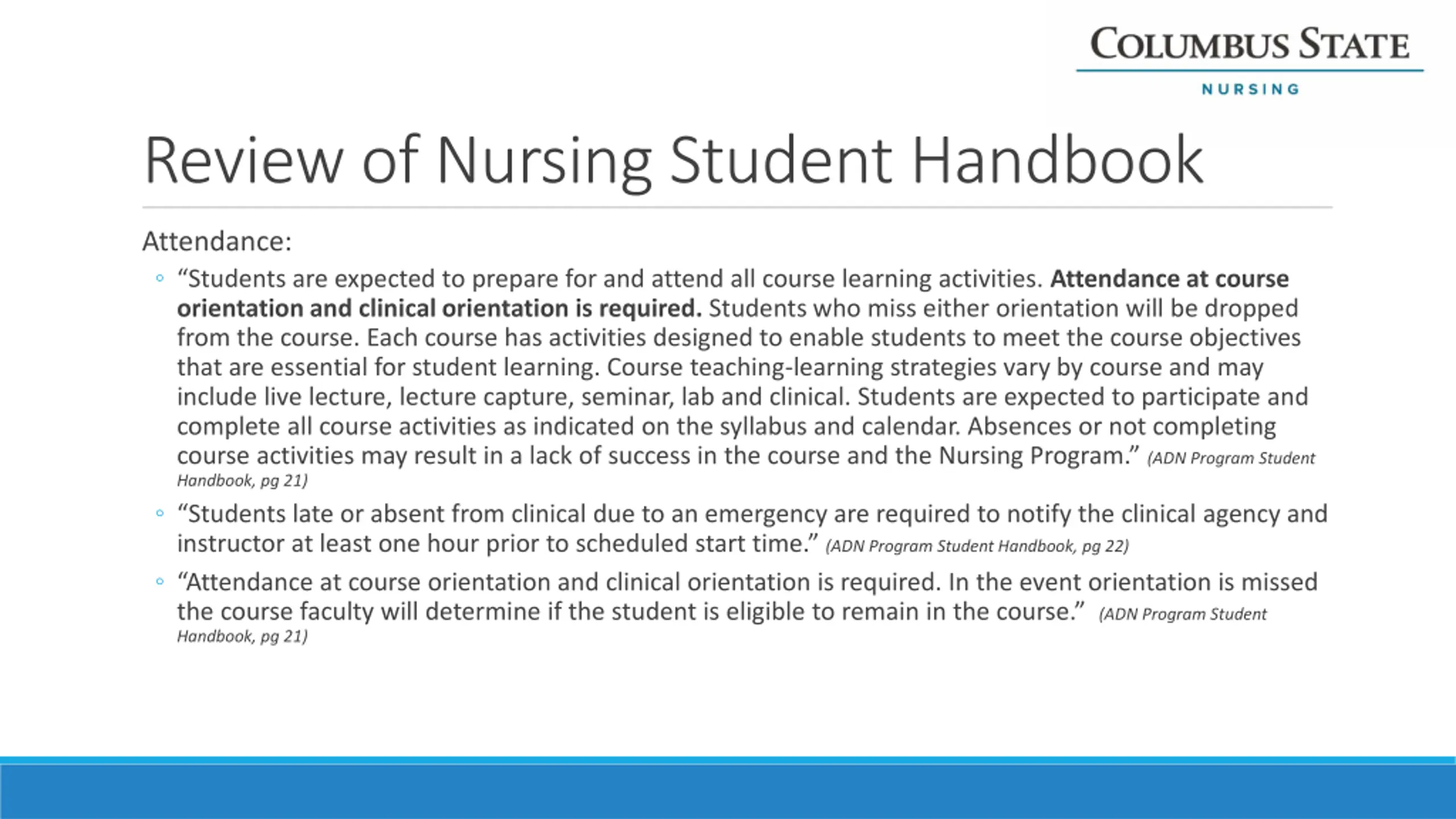Click the third bullet point marker
This screenshot has width=1456, height=819.
coord(160,581)
